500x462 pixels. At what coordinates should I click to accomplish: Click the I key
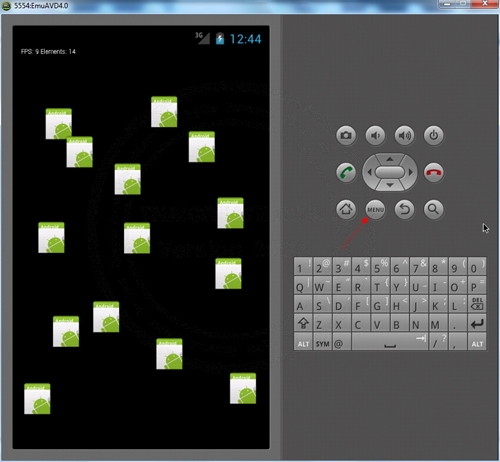click(438, 285)
